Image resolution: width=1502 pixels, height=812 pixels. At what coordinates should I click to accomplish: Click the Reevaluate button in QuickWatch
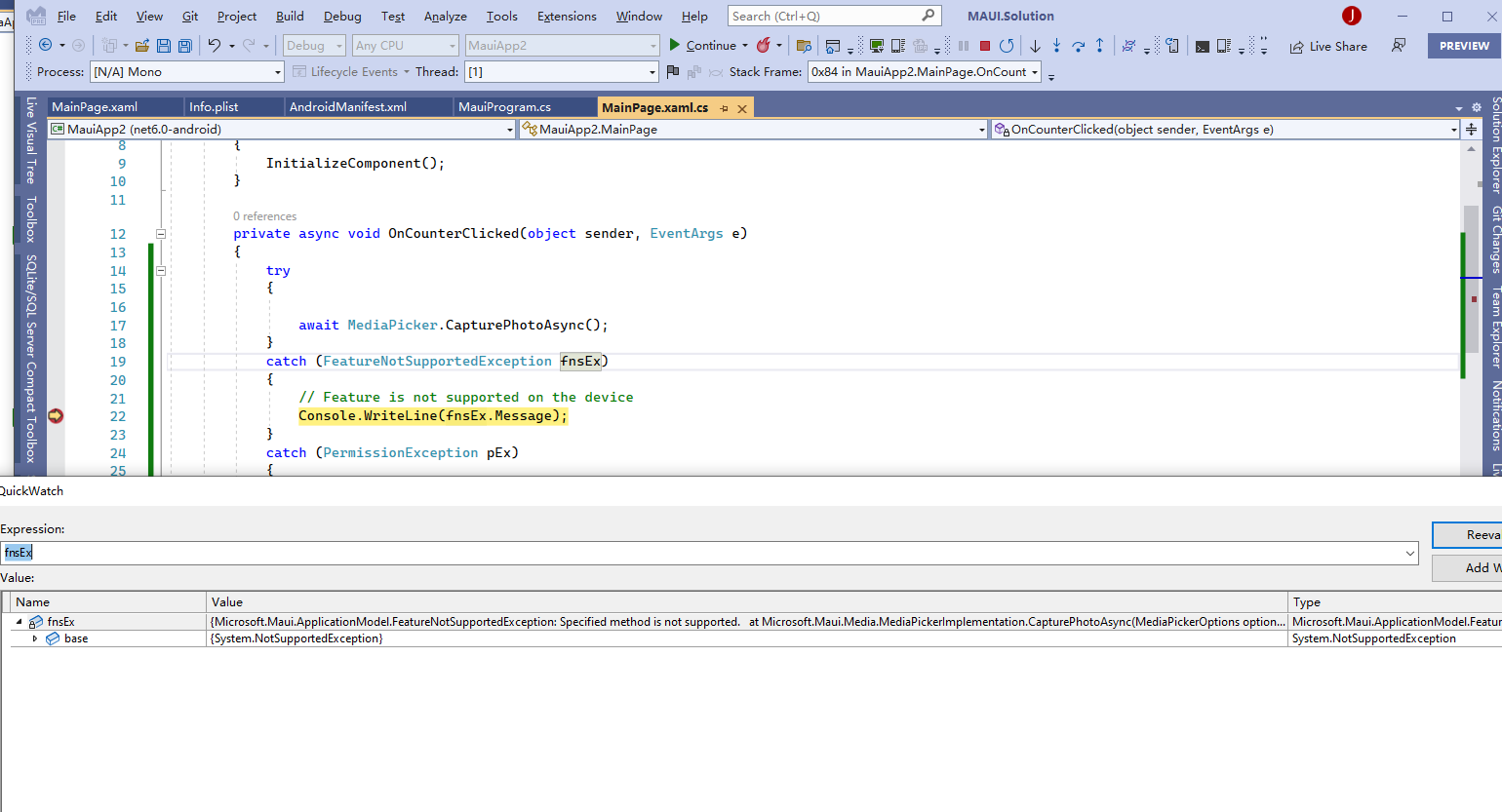(x=1467, y=535)
